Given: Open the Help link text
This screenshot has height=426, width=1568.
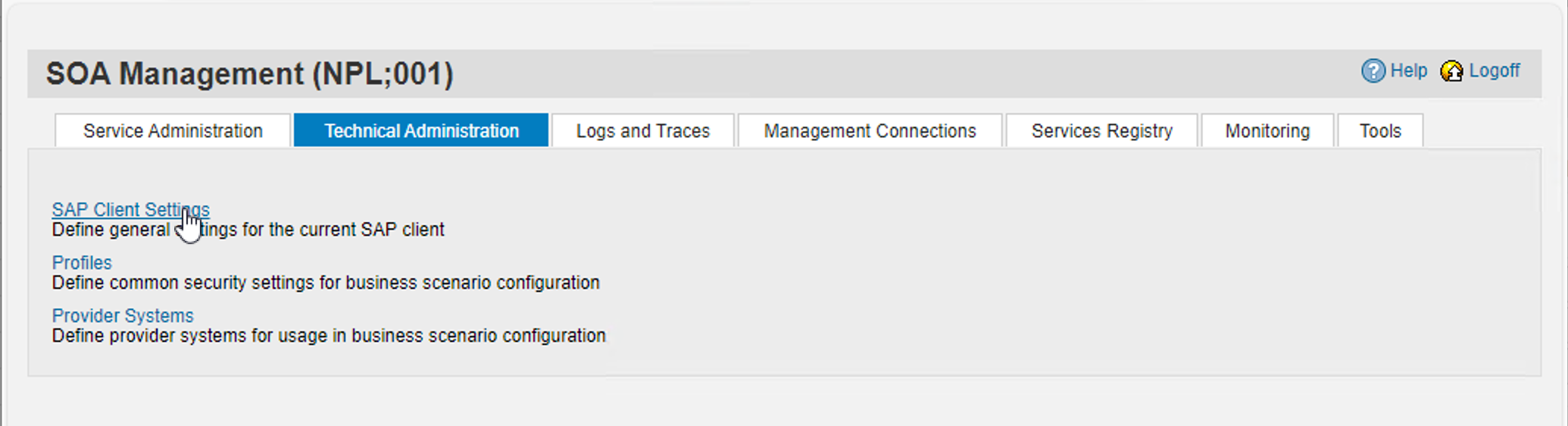Looking at the screenshot, I should 1408,70.
